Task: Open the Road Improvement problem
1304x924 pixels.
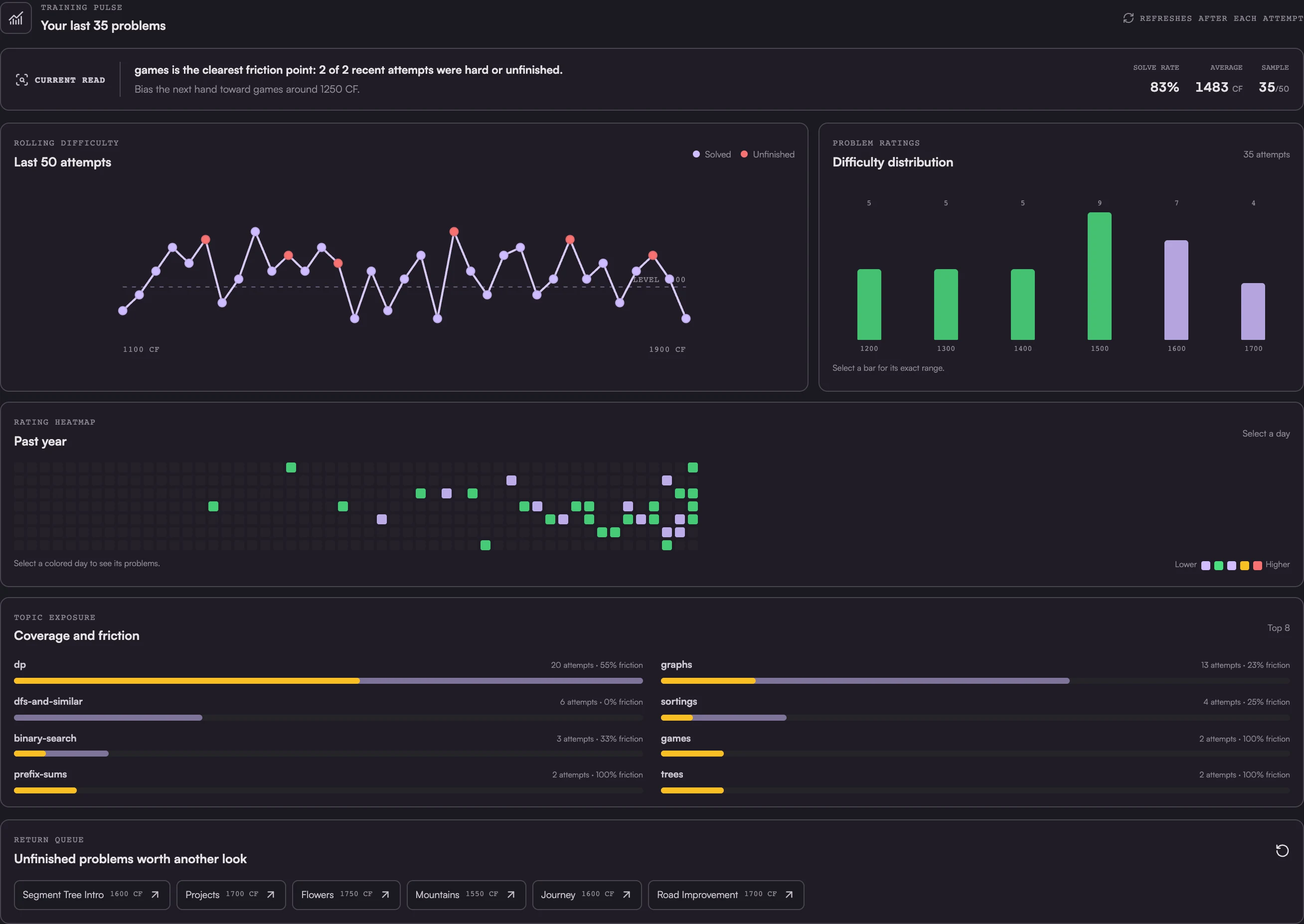Action: coord(726,895)
